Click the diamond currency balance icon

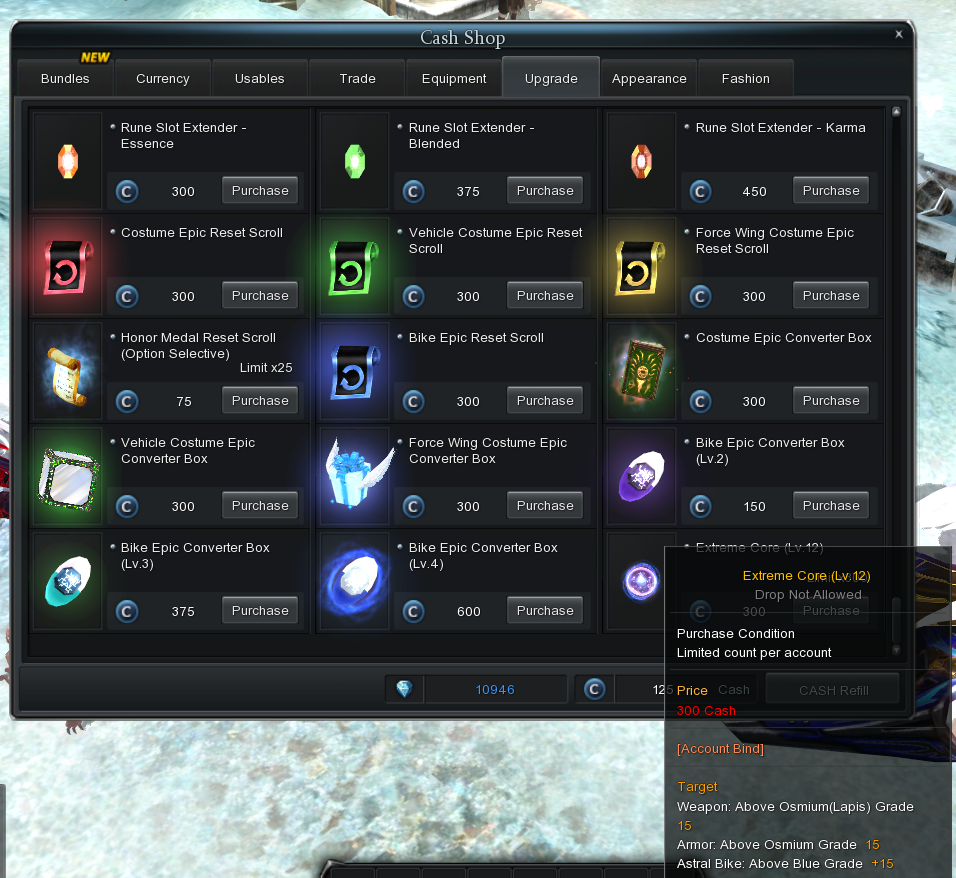pos(404,689)
